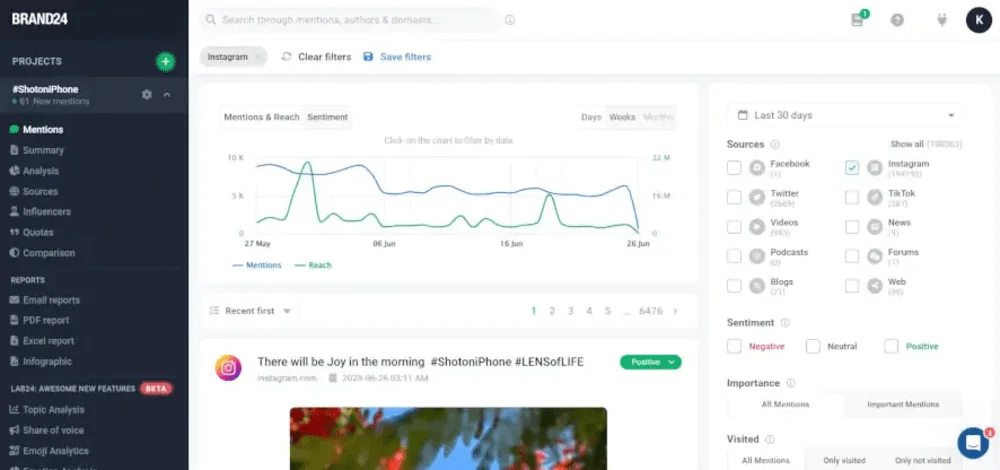Open the chat support bubble
Screen dimensions: 1000x470
(973, 442)
